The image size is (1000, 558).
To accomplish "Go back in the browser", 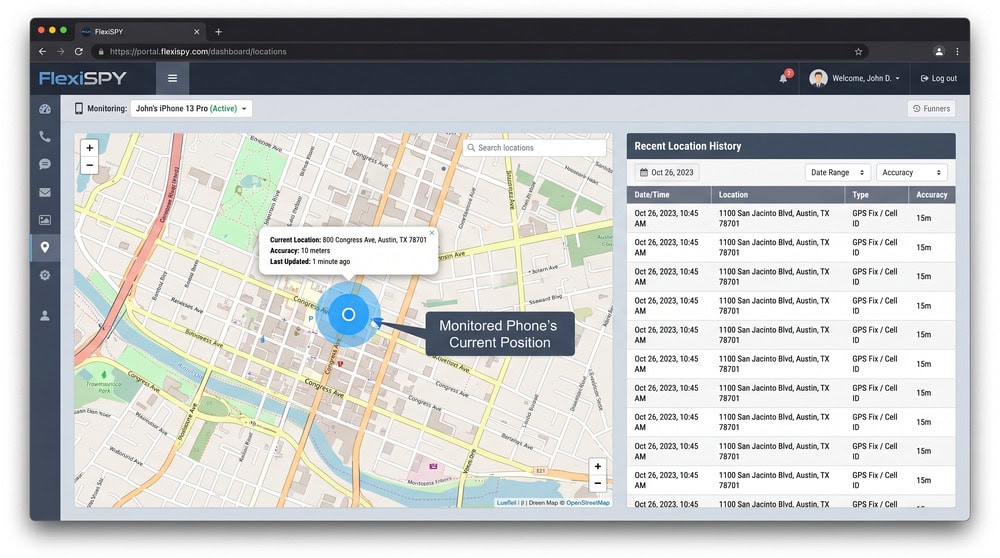I will [42, 52].
